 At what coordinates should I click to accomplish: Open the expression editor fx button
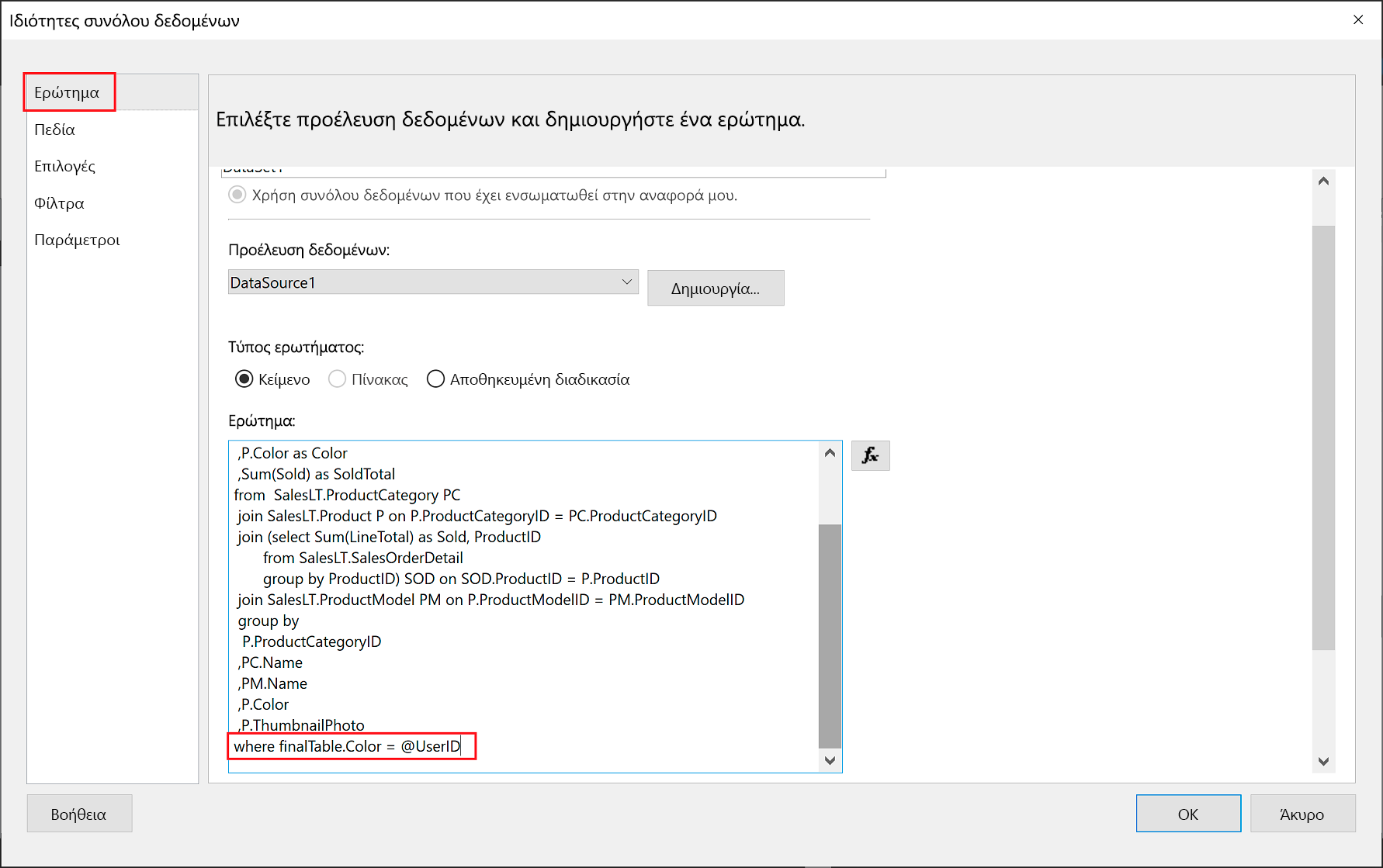tap(870, 455)
